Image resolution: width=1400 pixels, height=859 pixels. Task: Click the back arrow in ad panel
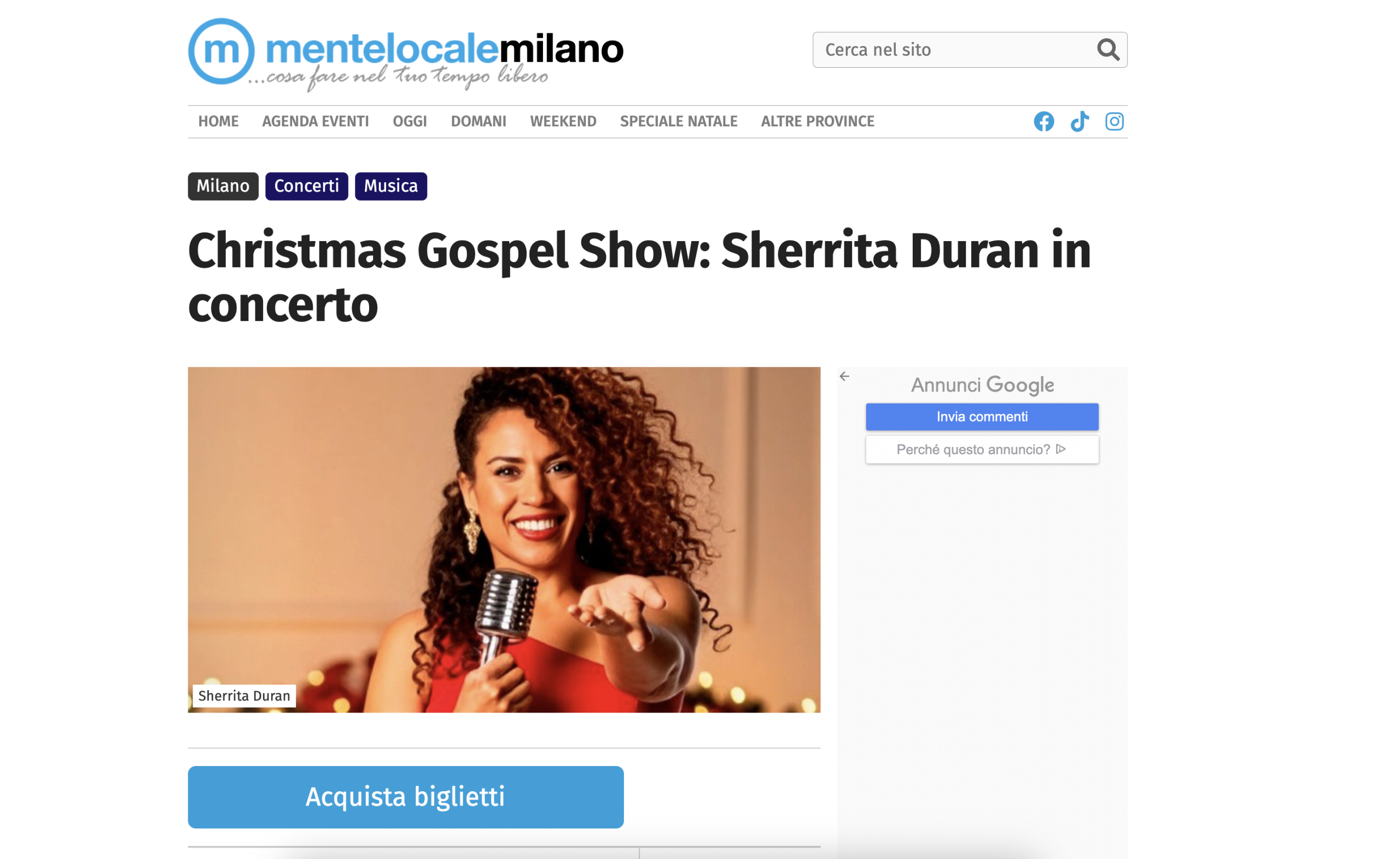pos(844,376)
